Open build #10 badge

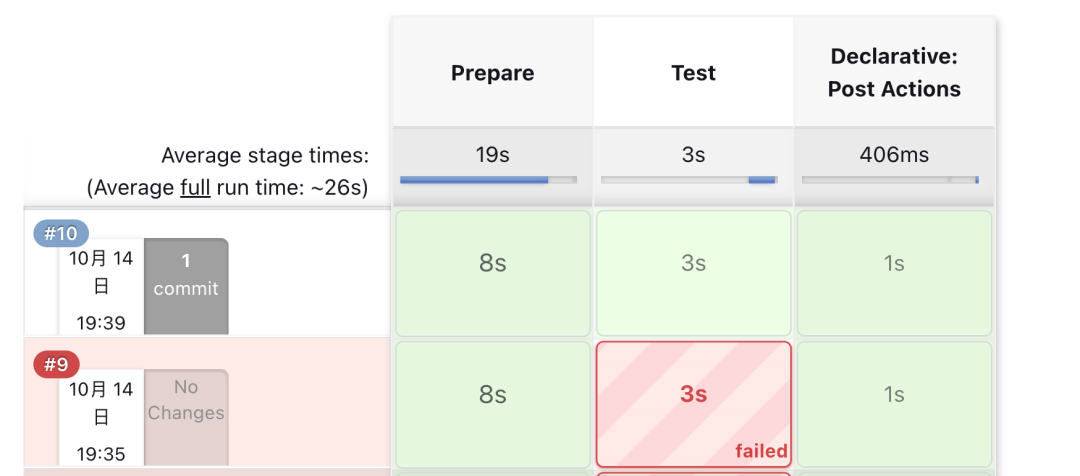[x=61, y=234]
